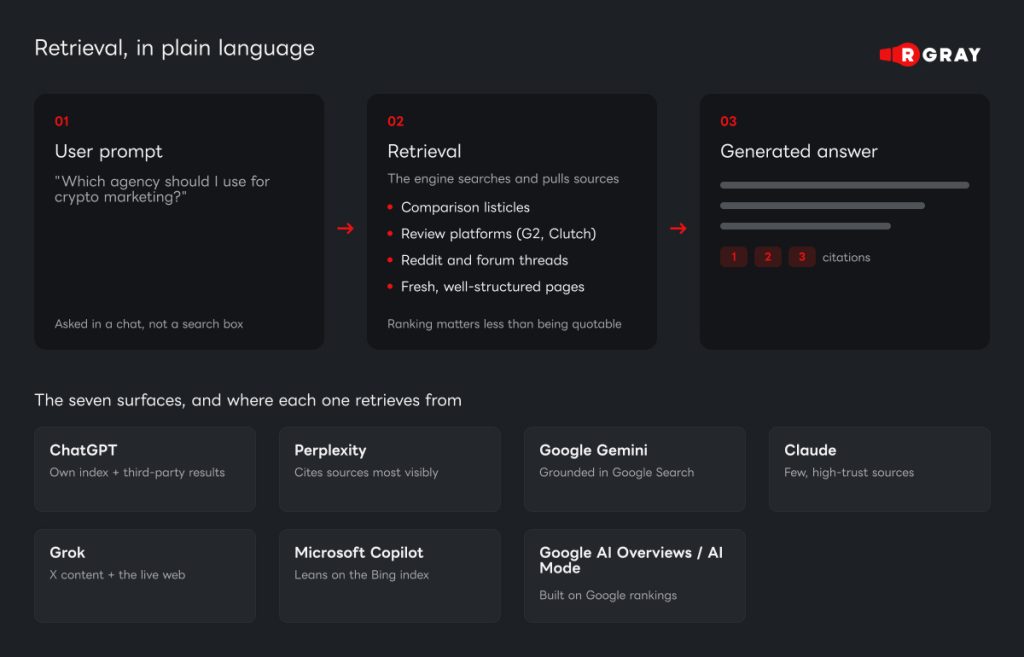Select the Claude card

880,469
